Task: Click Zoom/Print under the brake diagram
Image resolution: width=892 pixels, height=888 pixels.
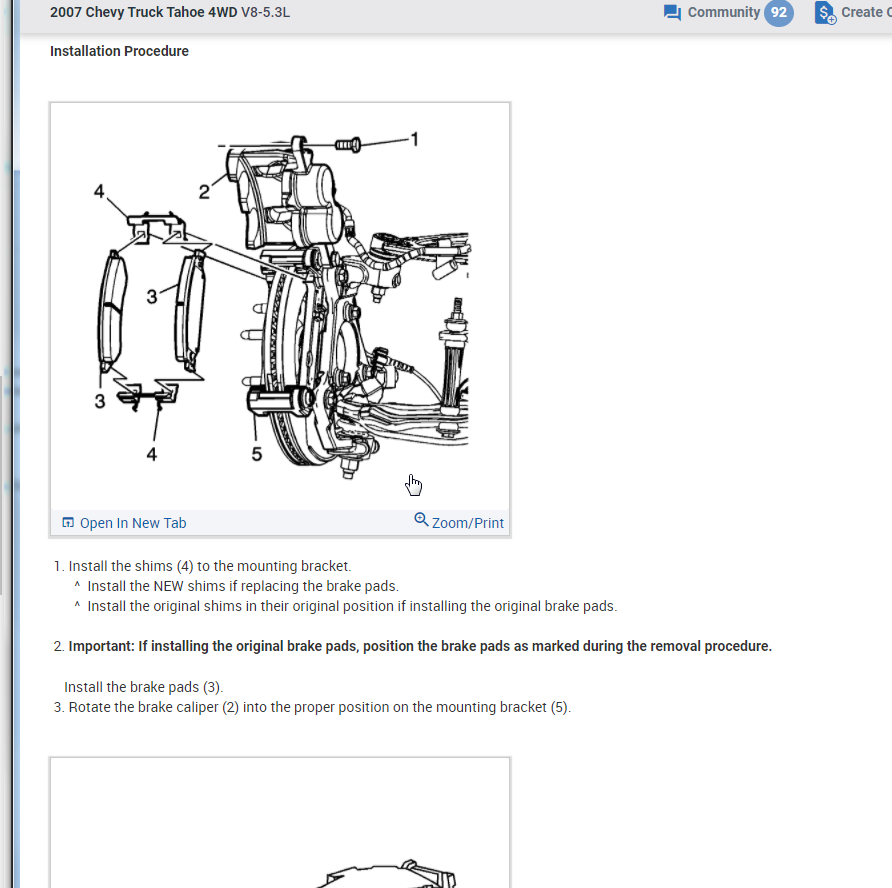Action: (468, 523)
